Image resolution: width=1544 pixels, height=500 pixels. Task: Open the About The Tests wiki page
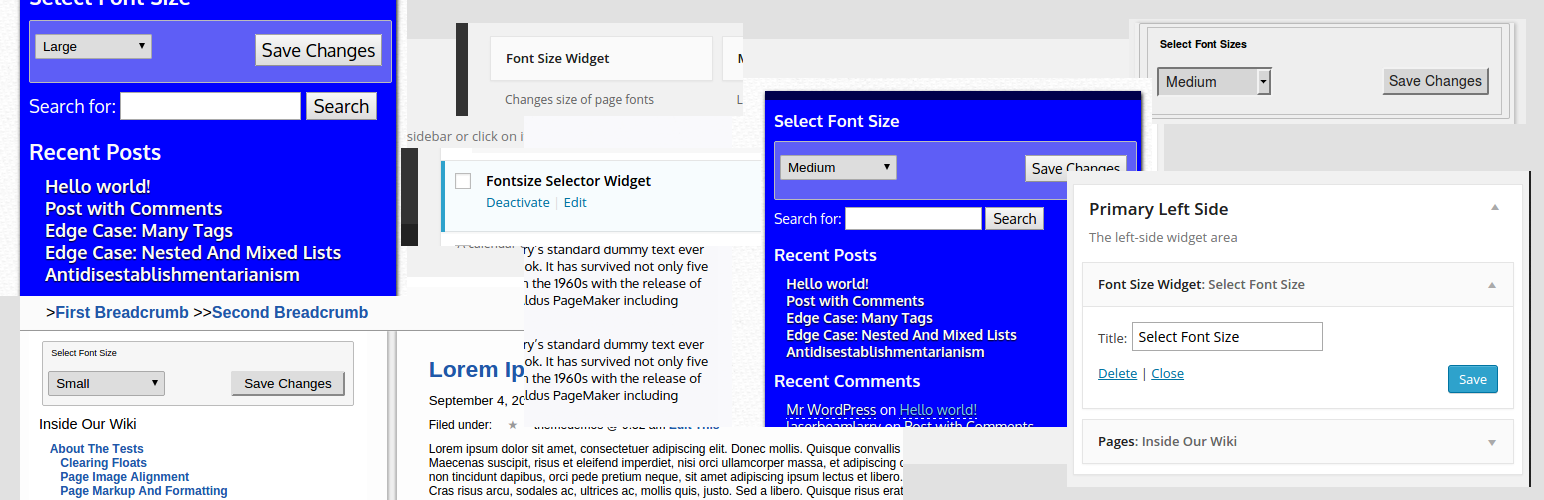97,449
